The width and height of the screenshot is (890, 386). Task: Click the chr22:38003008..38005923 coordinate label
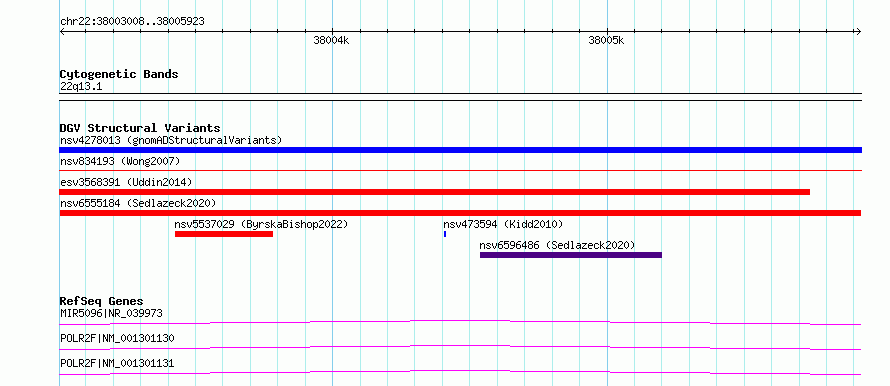[x=132, y=22]
